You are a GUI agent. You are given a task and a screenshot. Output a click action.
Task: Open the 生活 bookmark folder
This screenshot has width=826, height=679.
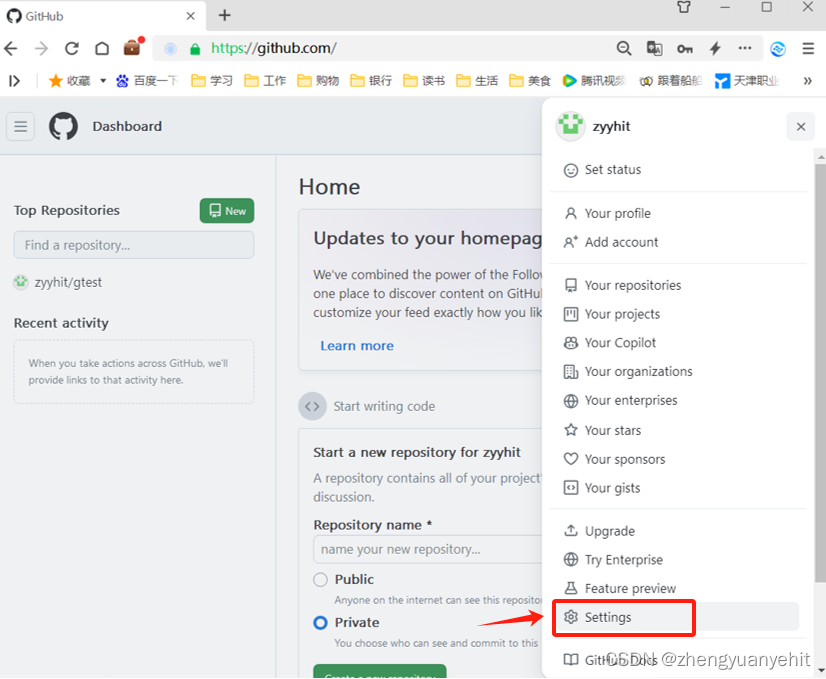click(x=477, y=81)
